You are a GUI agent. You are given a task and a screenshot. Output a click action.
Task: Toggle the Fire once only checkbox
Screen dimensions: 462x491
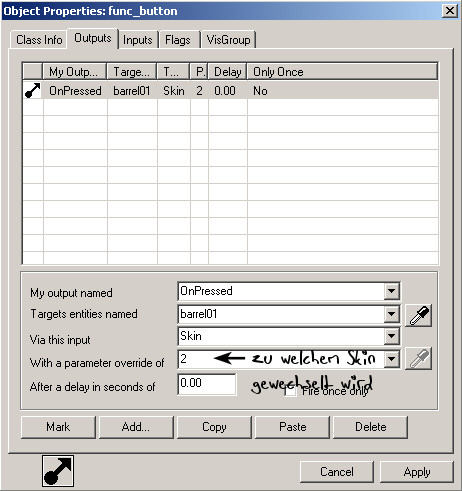click(x=290, y=391)
